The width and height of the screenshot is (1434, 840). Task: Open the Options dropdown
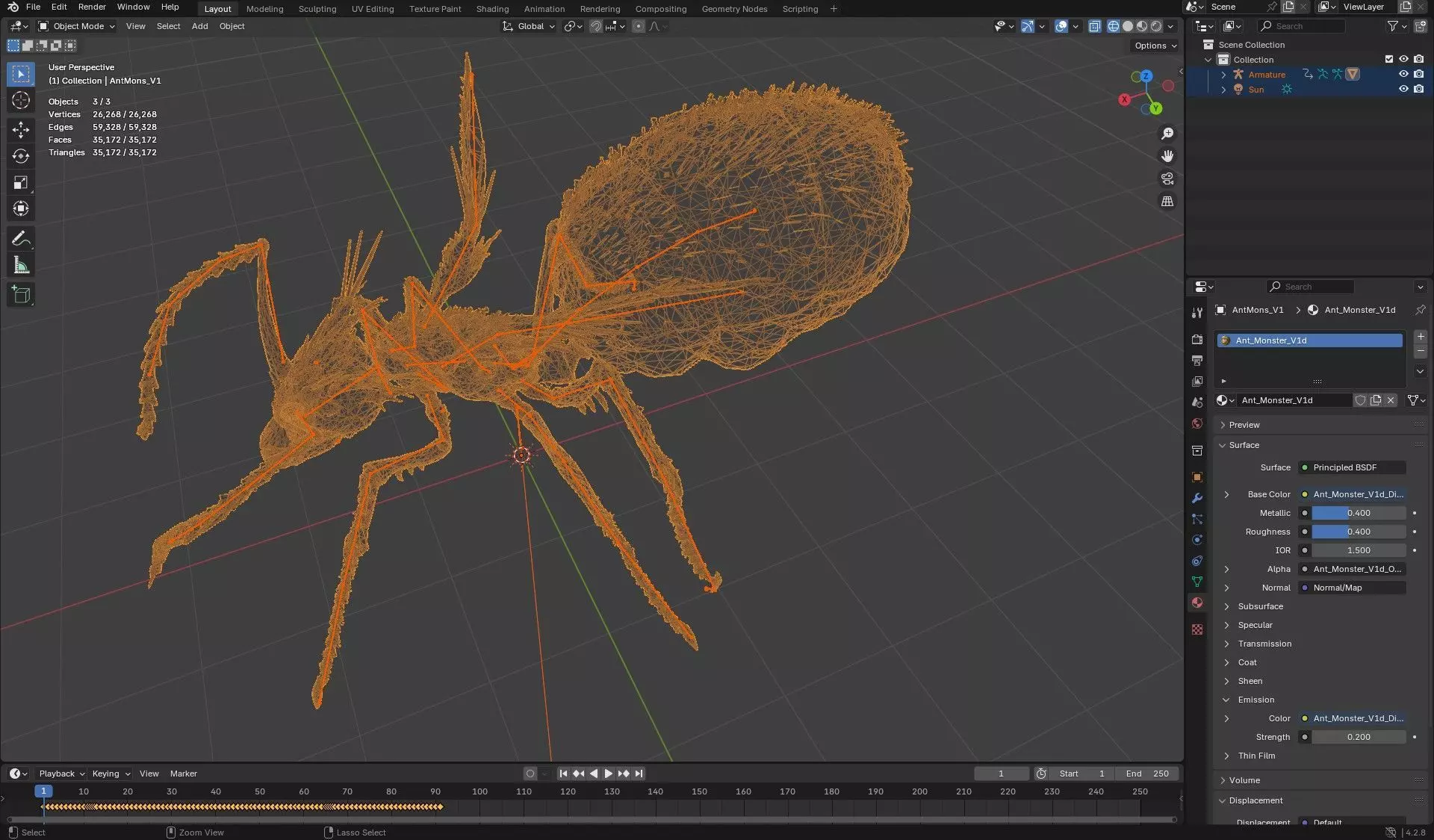(1155, 46)
